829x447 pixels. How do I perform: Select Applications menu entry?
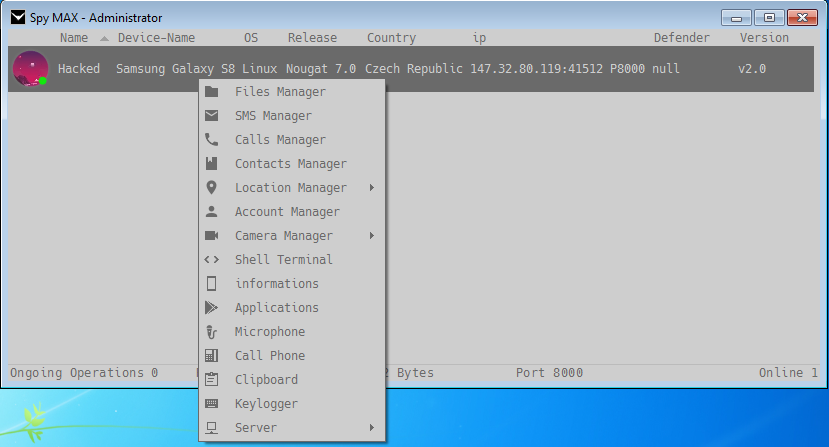[292, 307]
